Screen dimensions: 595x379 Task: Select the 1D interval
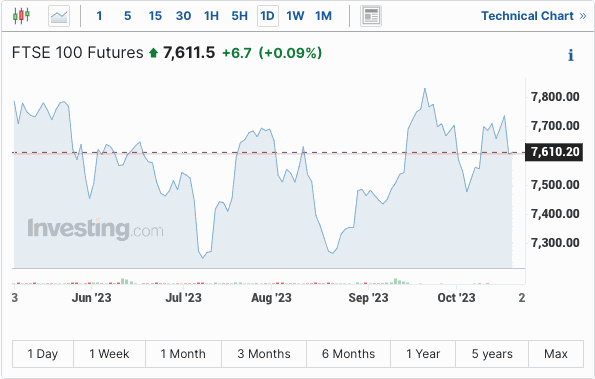click(268, 16)
